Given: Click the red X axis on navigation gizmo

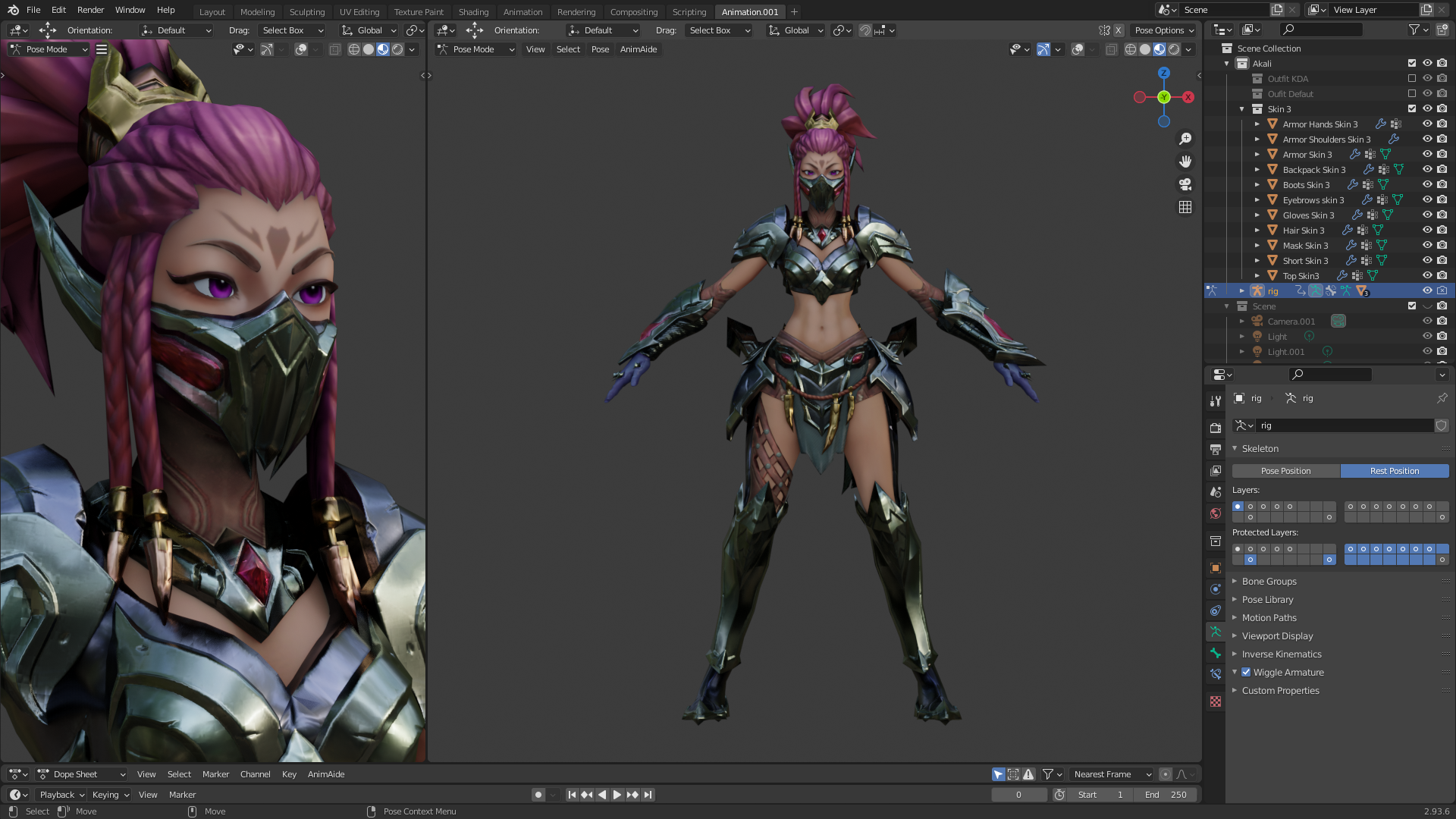Looking at the screenshot, I should point(1188,97).
